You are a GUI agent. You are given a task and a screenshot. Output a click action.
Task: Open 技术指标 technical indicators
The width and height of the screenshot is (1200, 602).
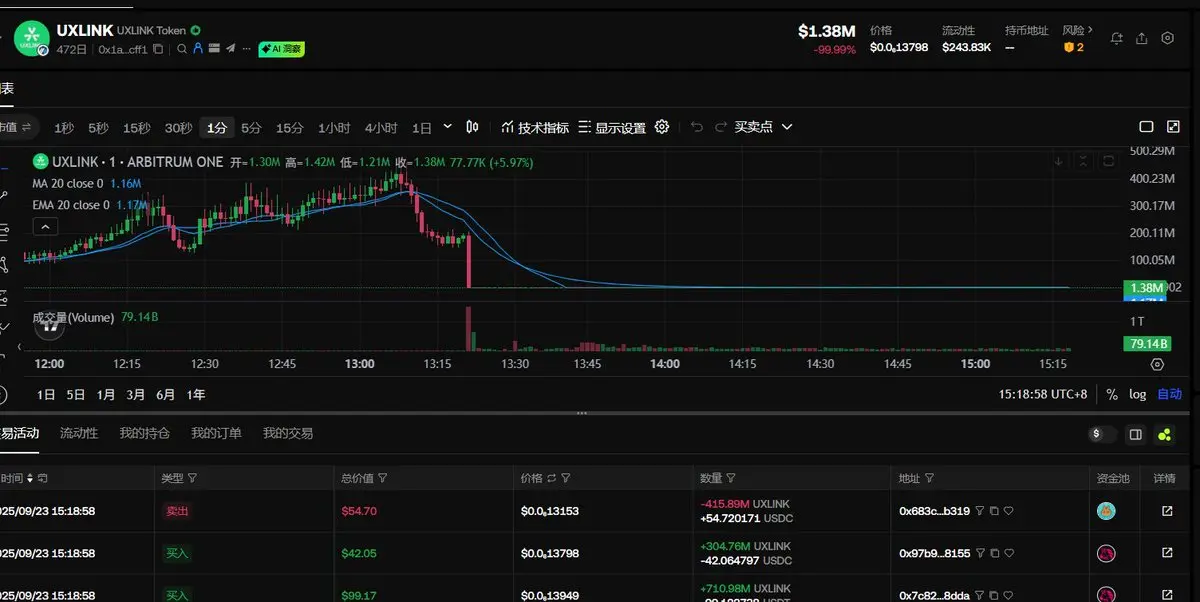coord(535,128)
